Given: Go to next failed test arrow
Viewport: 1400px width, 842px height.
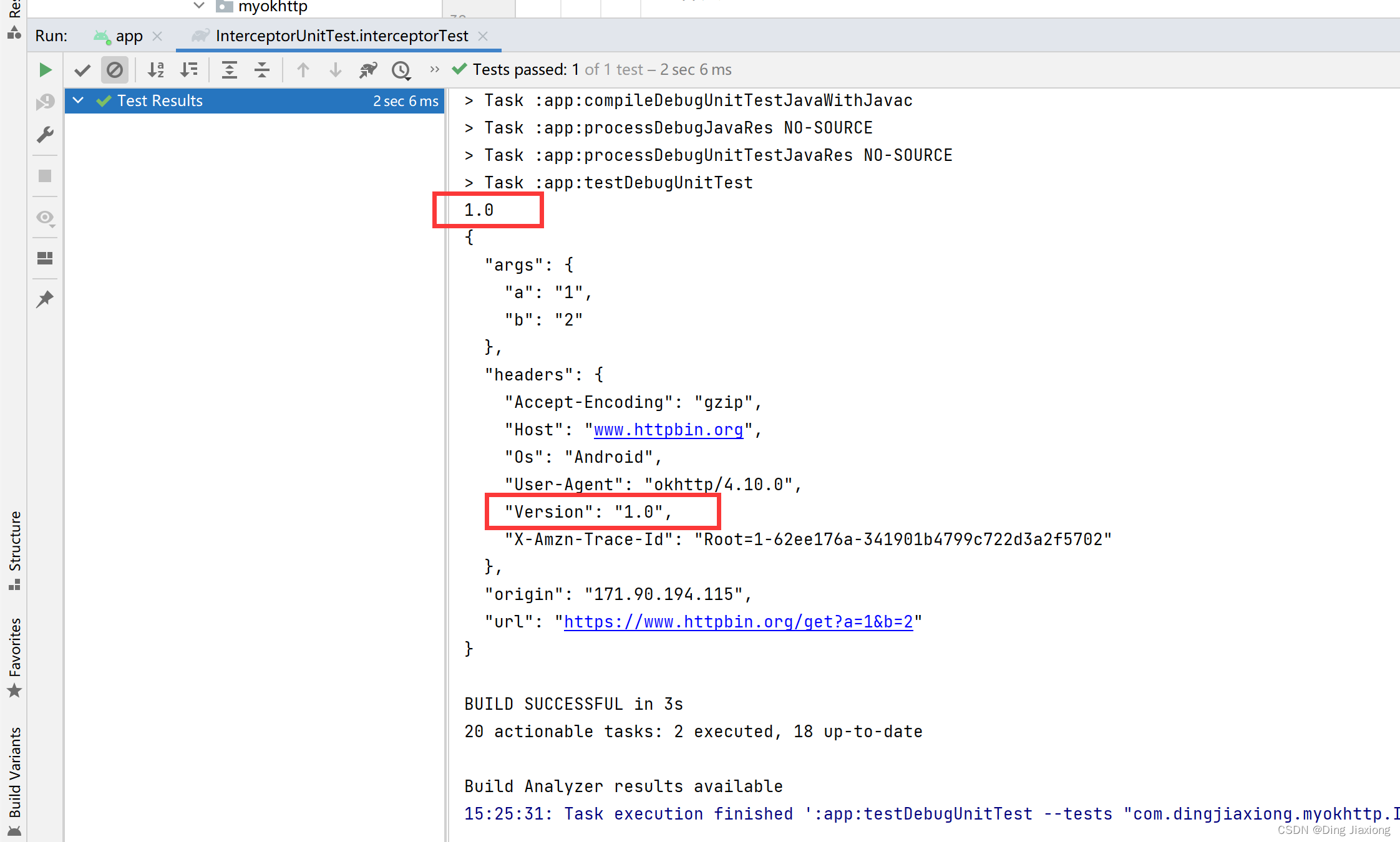Looking at the screenshot, I should [336, 70].
